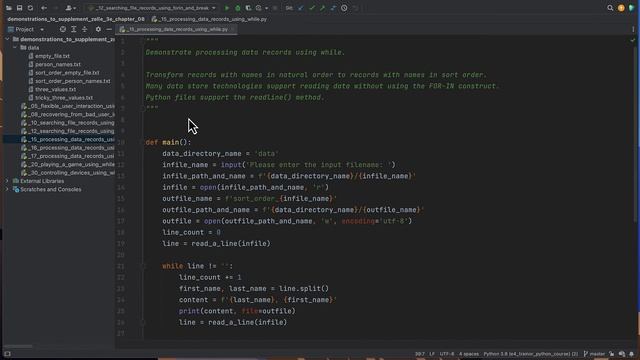Click the orange IDE updates icon

pyautogui.click(x=621, y=8)
